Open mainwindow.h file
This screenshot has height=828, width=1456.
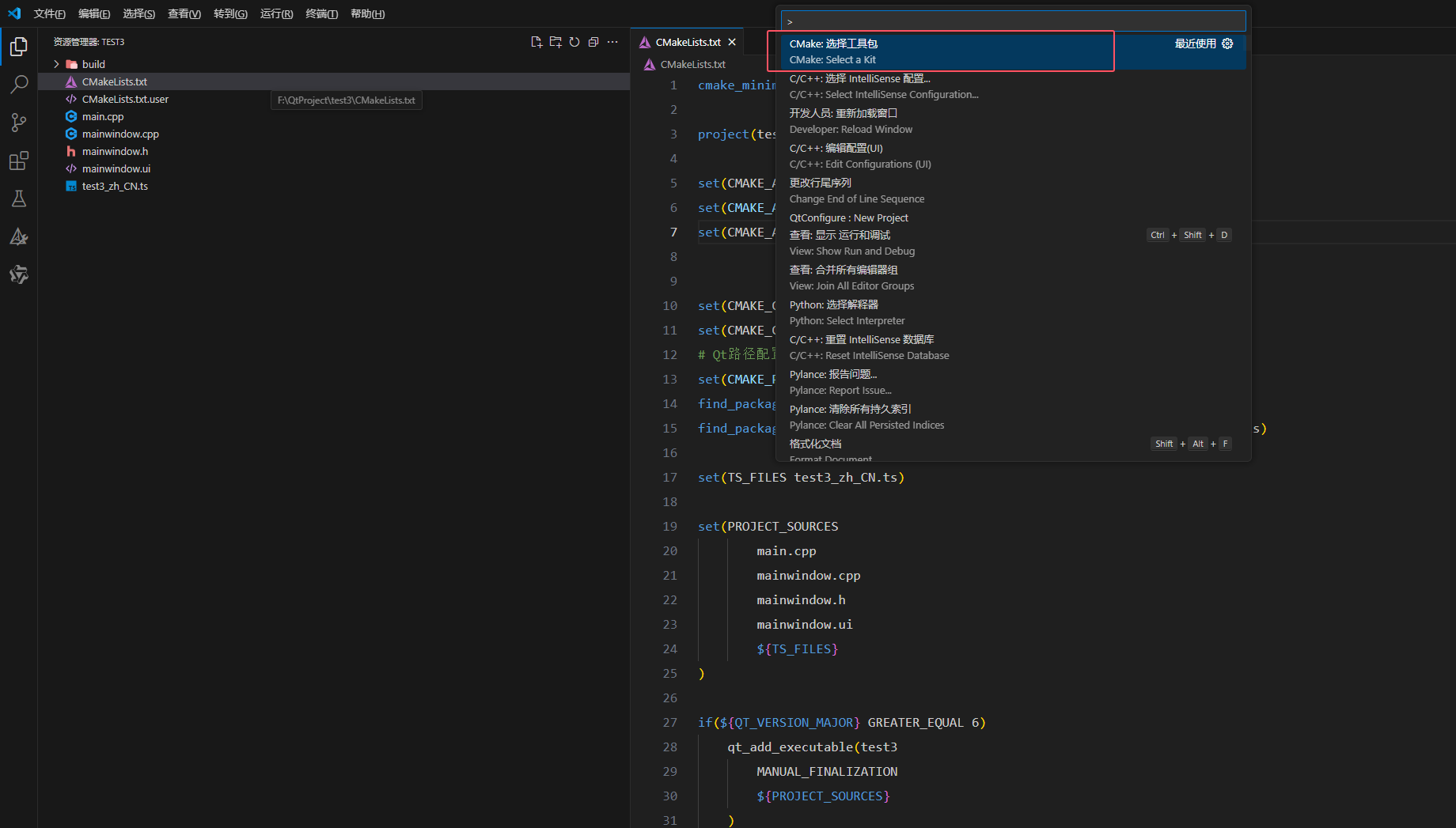click(333, 151)
